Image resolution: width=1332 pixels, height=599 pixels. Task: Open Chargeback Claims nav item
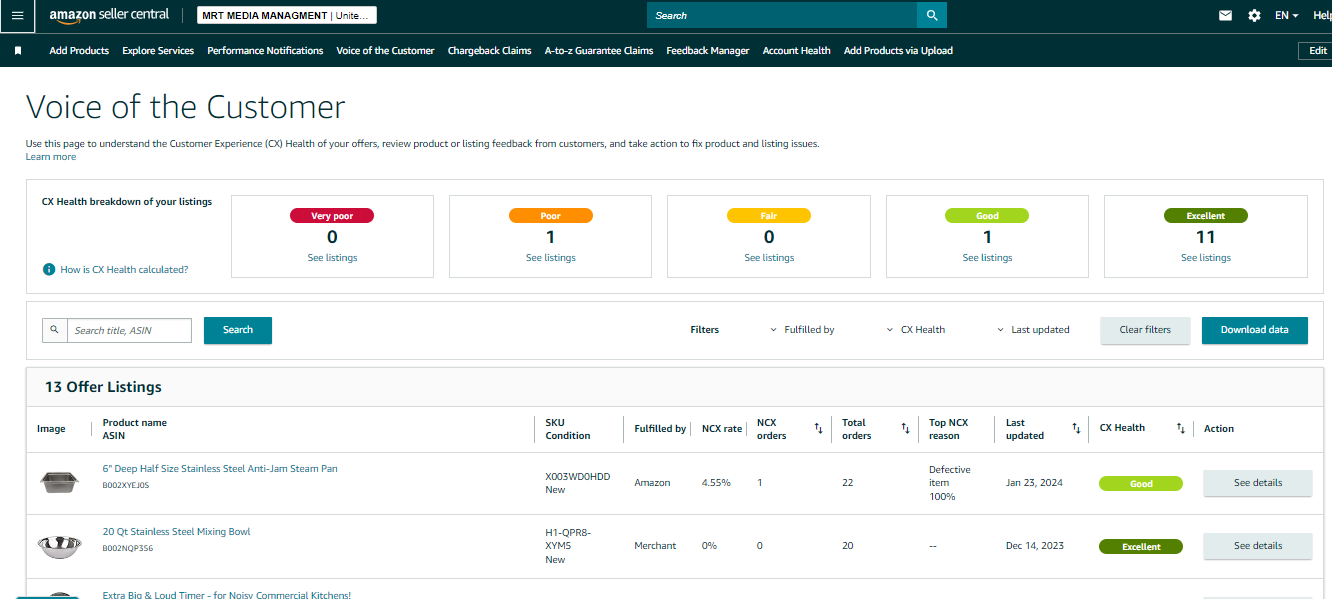(490, 51)
